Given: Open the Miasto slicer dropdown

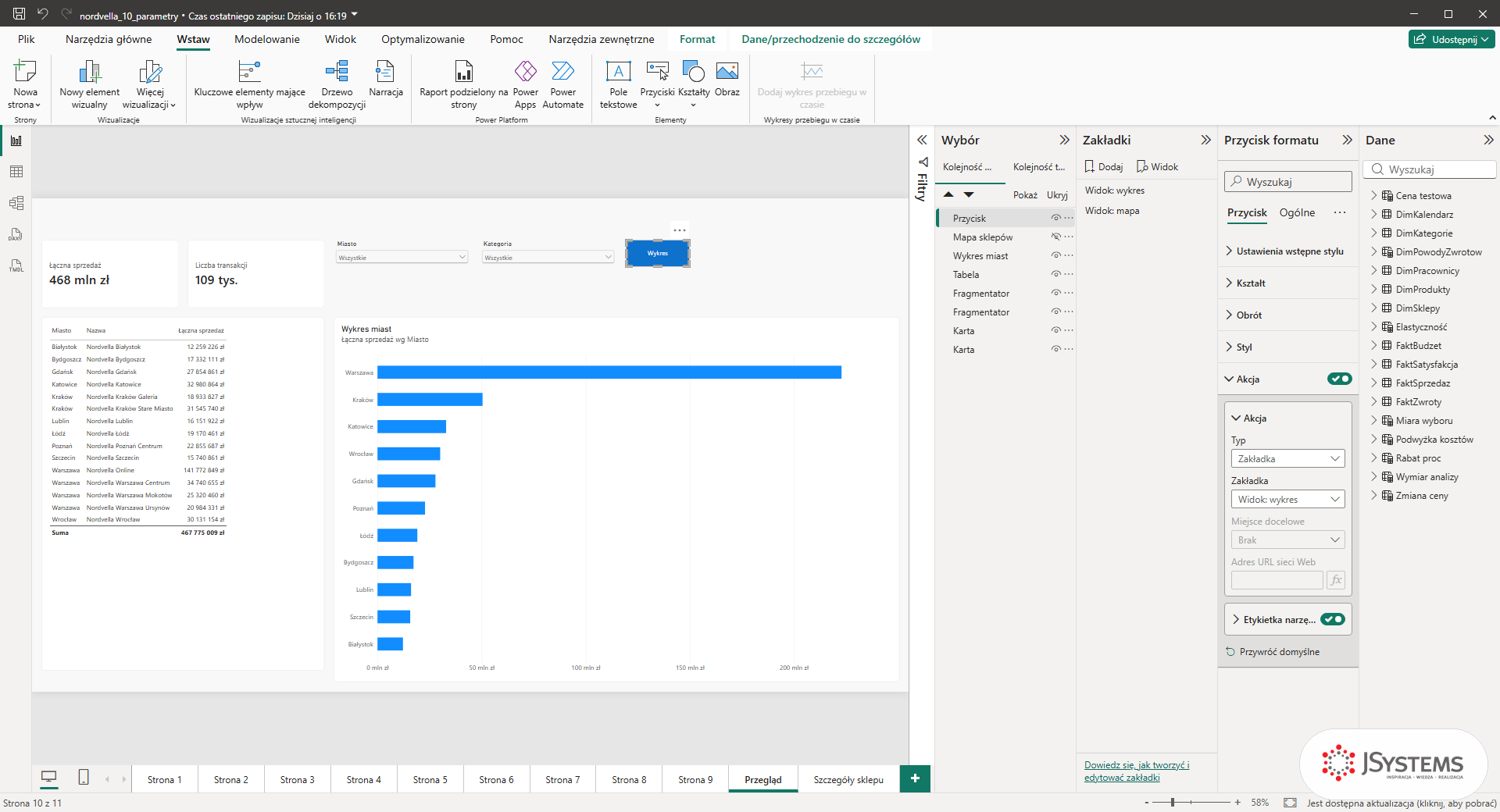Looking at the screenshot, I should point(402,257).
